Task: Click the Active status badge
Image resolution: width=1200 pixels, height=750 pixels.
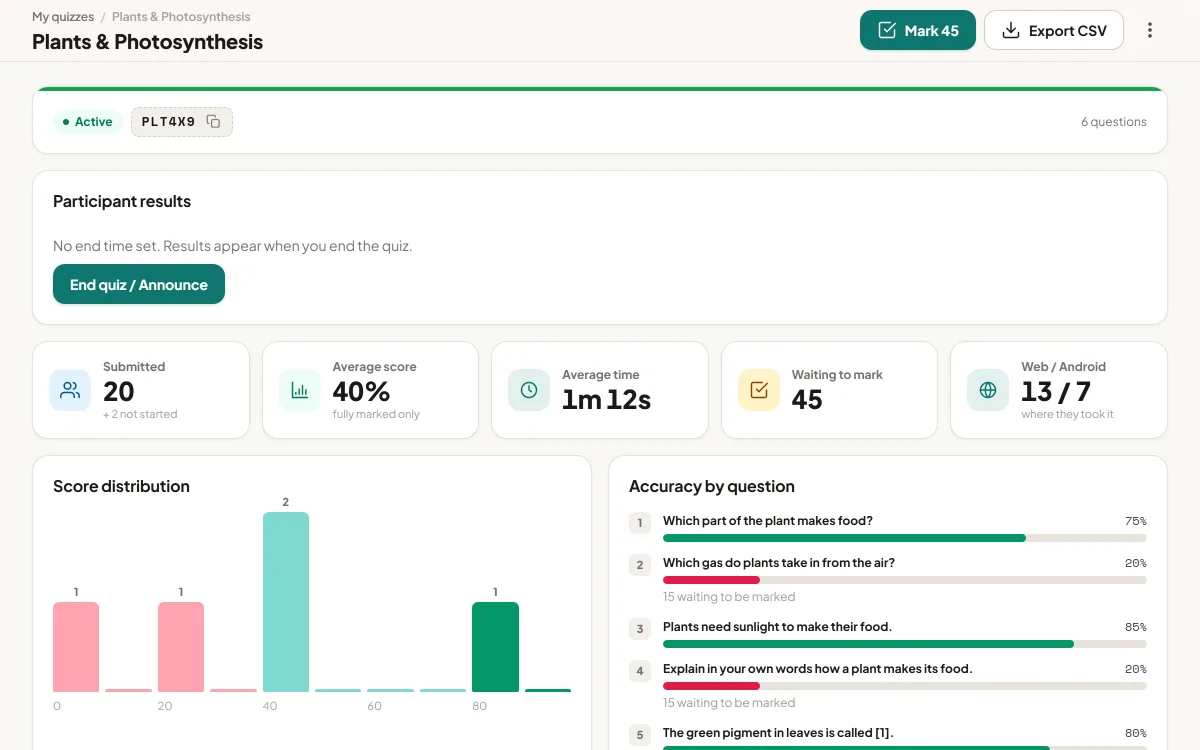Action: 87,122
